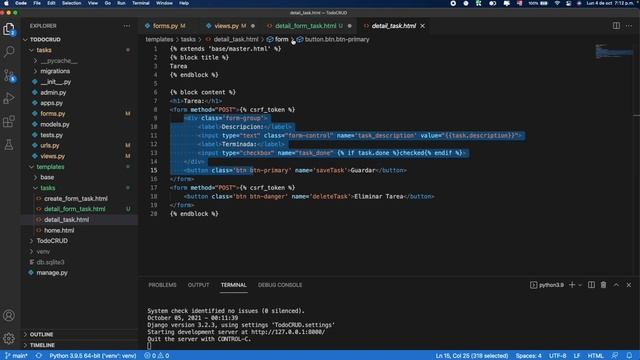640x360 pixels.
Task: Open Explorer more actions ellipsis
Action: point(127,26)
